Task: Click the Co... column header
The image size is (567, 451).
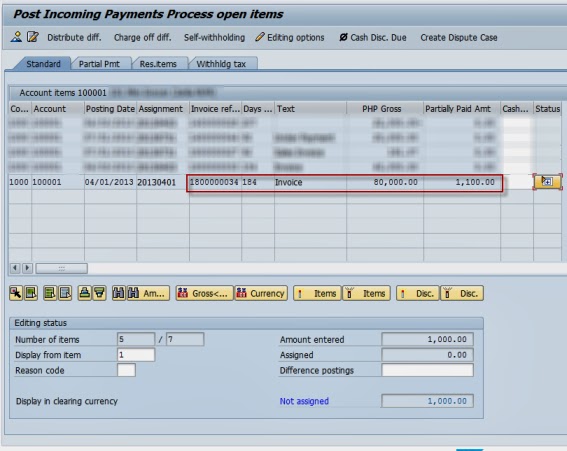Action: 20,109
